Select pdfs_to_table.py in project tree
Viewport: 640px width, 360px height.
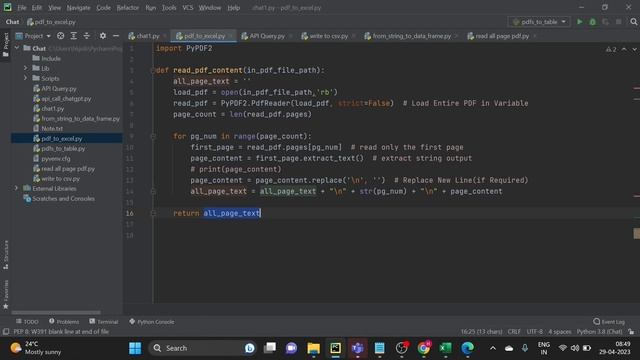59,149
